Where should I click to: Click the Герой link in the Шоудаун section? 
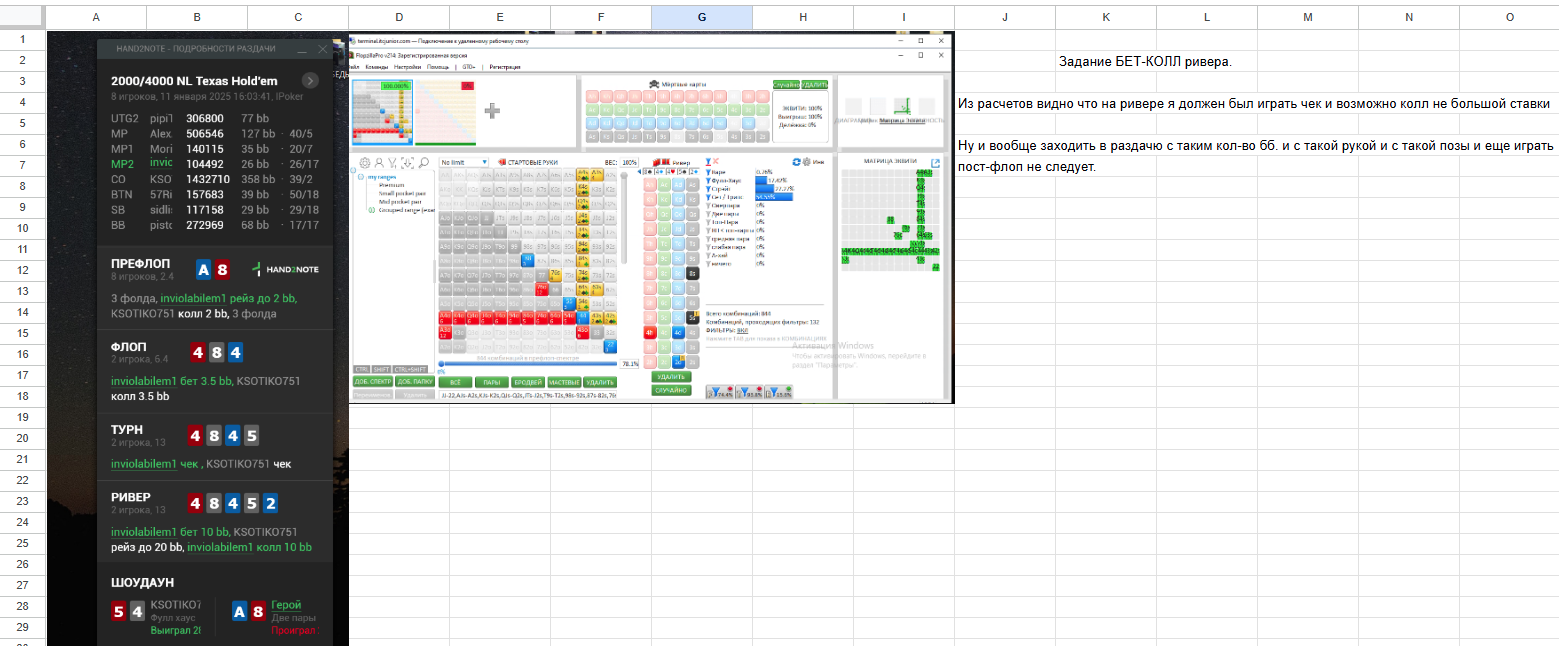[286, 605]
